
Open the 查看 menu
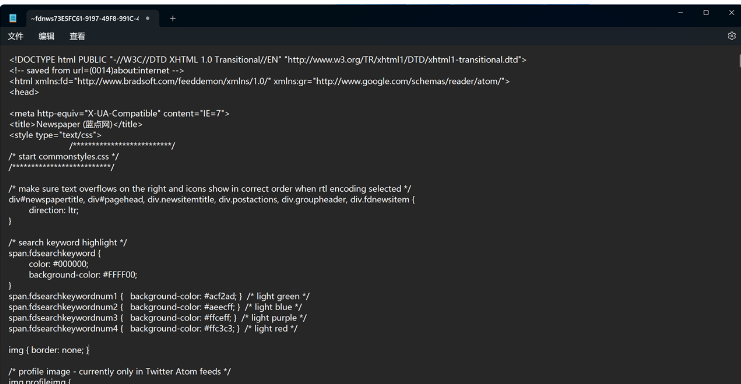pos(77,36)
